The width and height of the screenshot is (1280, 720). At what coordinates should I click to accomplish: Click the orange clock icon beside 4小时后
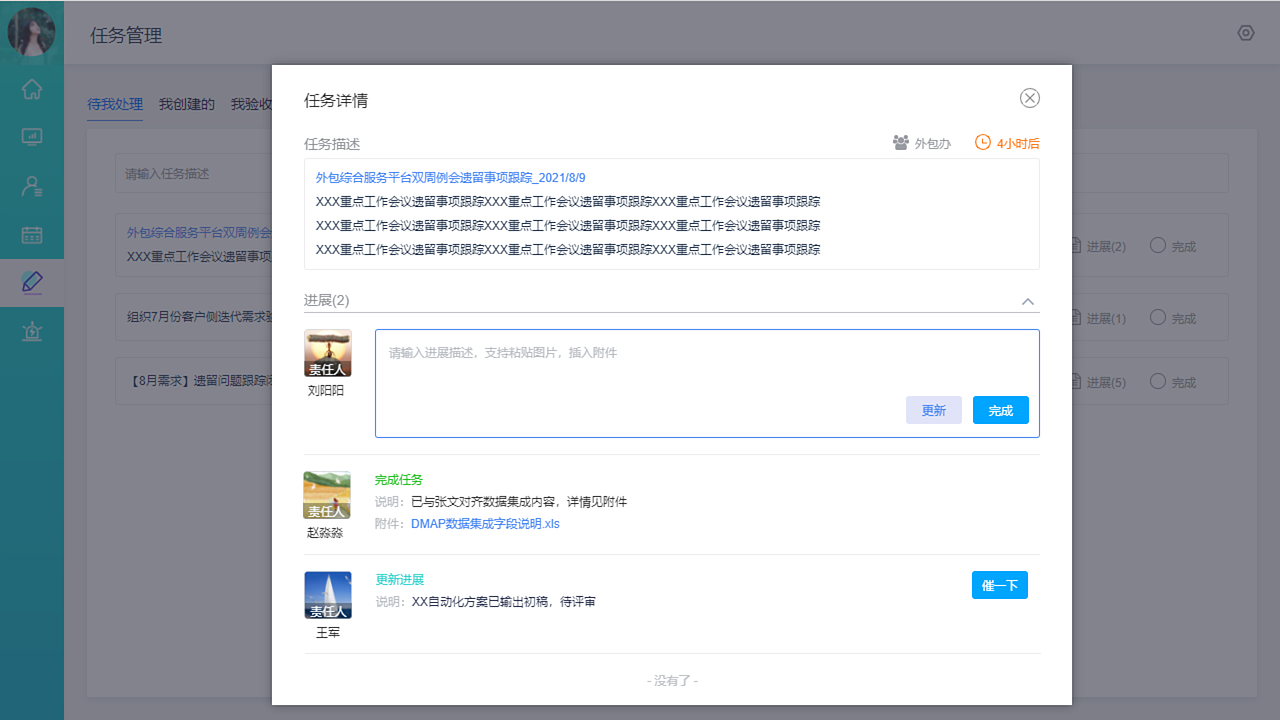click(981, 143)
